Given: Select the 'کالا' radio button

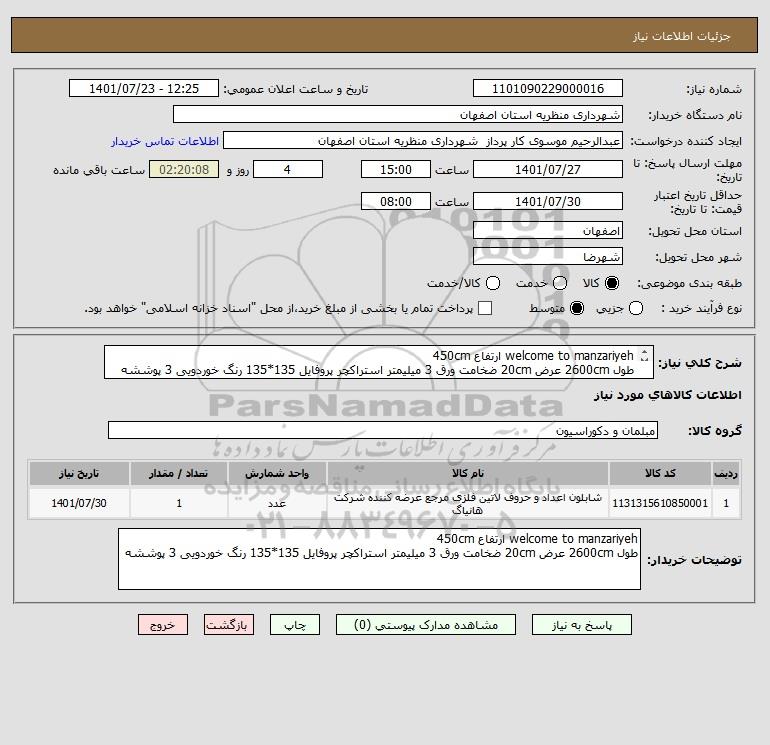Looking at the screenshot, I should tap(612, 283).
